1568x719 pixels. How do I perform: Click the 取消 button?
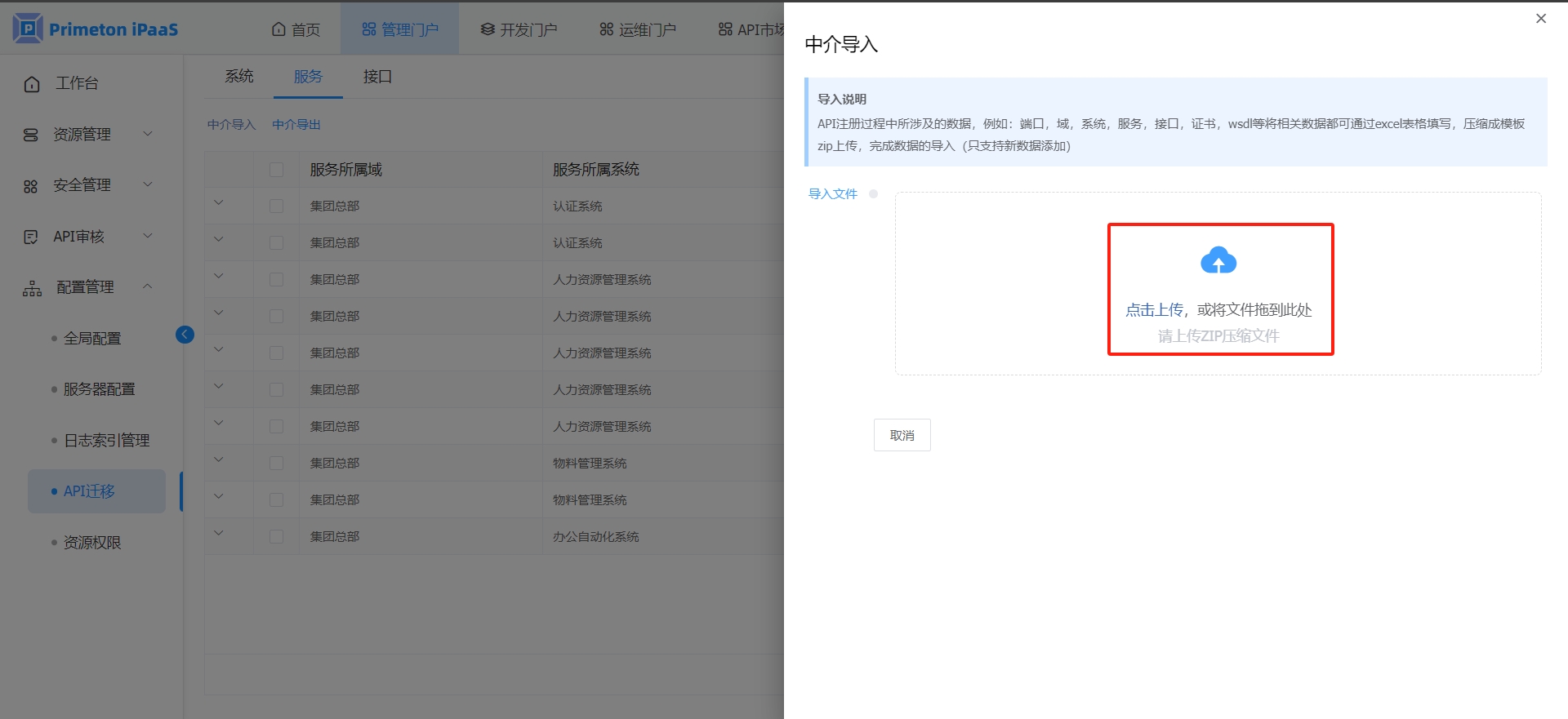point(902,435)
